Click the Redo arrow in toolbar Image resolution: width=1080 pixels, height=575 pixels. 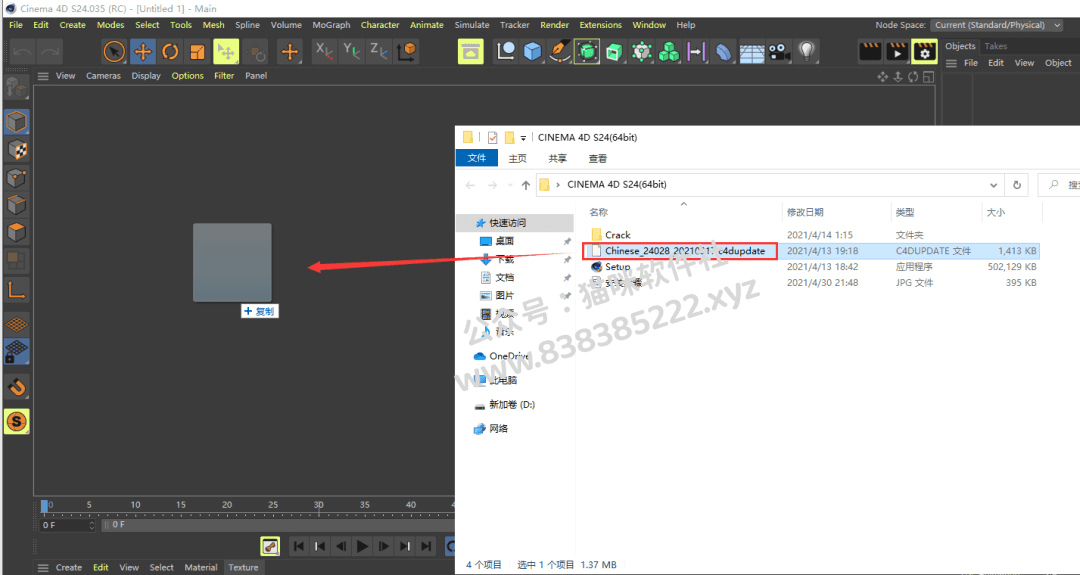[48, 52]
